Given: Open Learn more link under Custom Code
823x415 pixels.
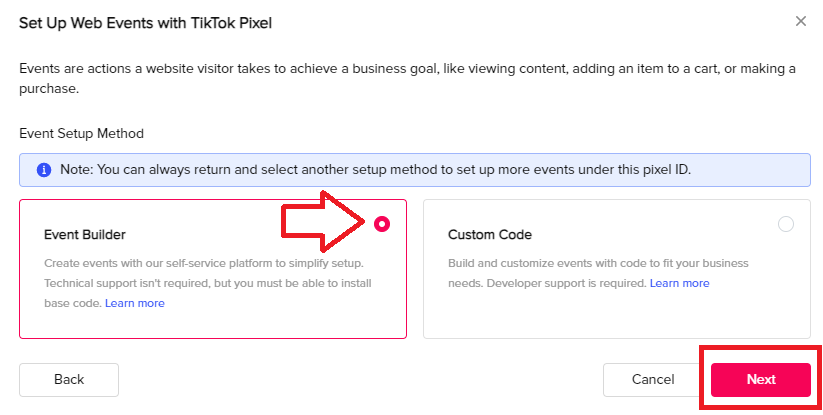Looking at the screenshot, I should tap(679, 283).
